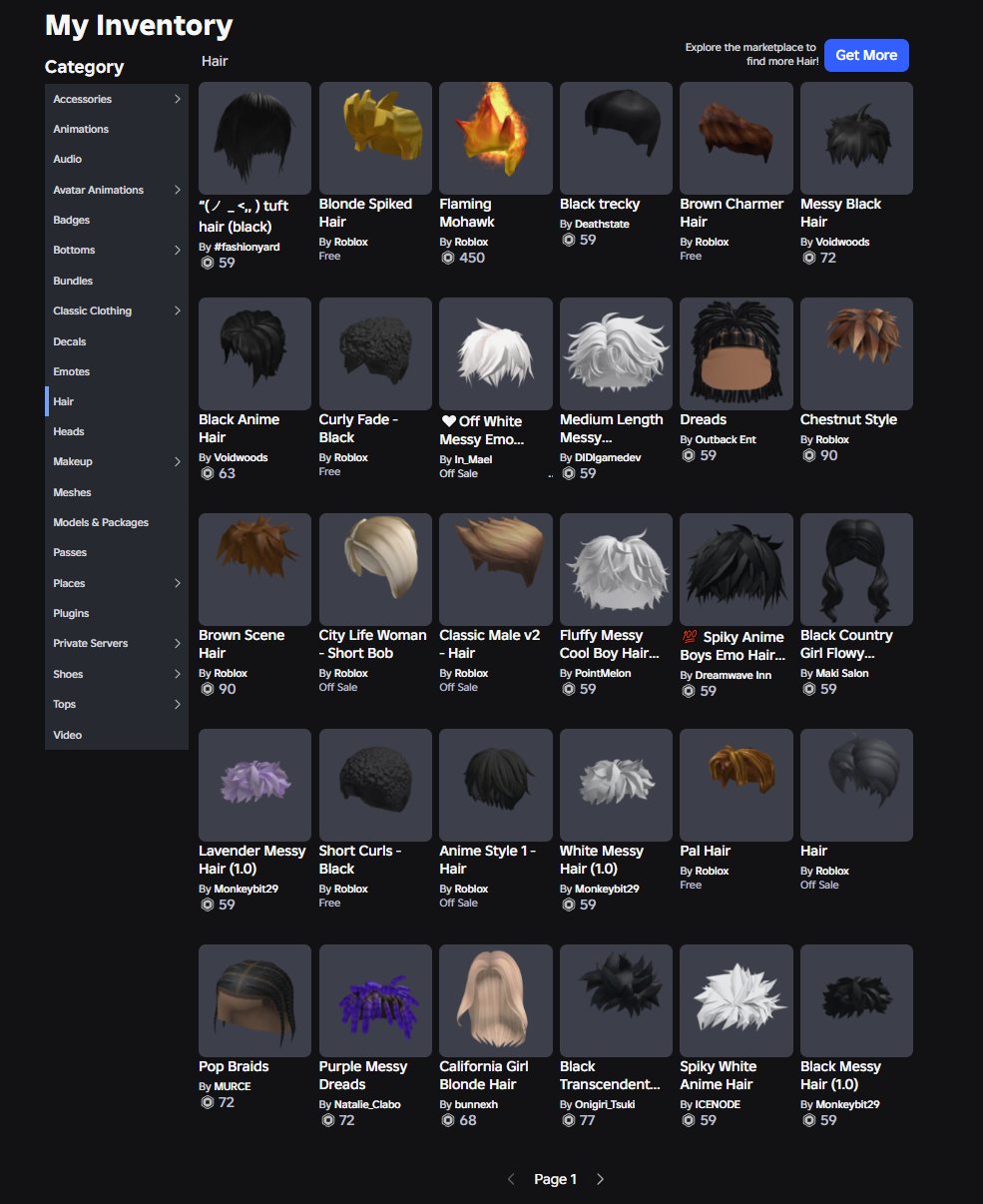Expand the Tops category chevron
This screenshot has width=983, height=1204.
pos(178,704)
